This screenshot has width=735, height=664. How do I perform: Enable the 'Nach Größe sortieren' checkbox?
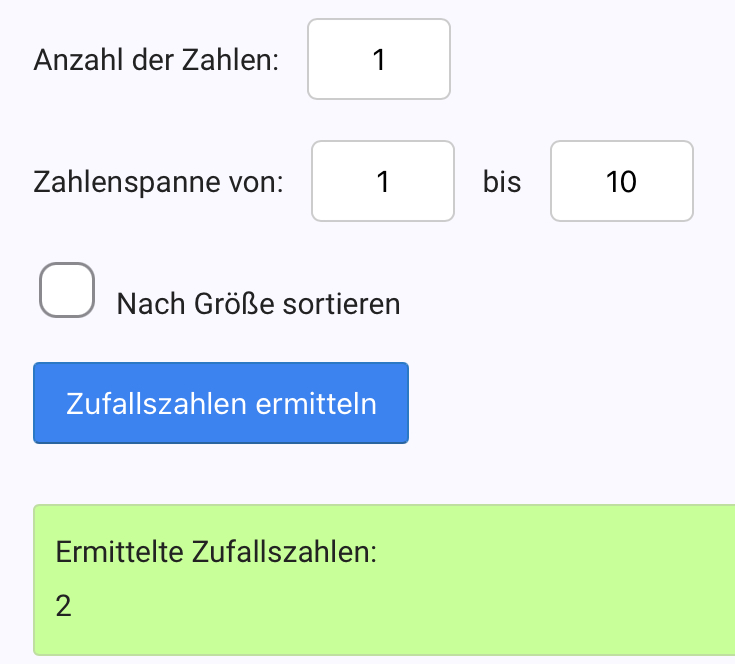click(67, 290)
